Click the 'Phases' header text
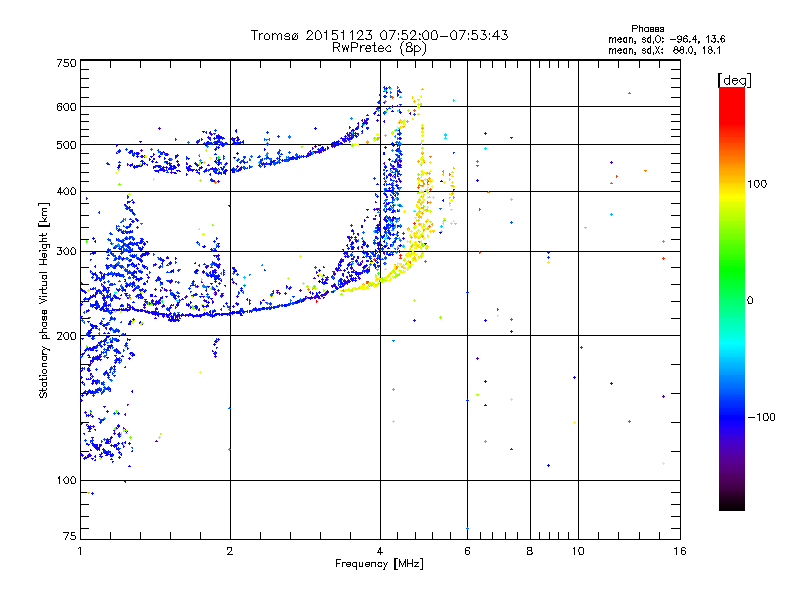This screenshot has width=800, height=600. click(647, 29)
